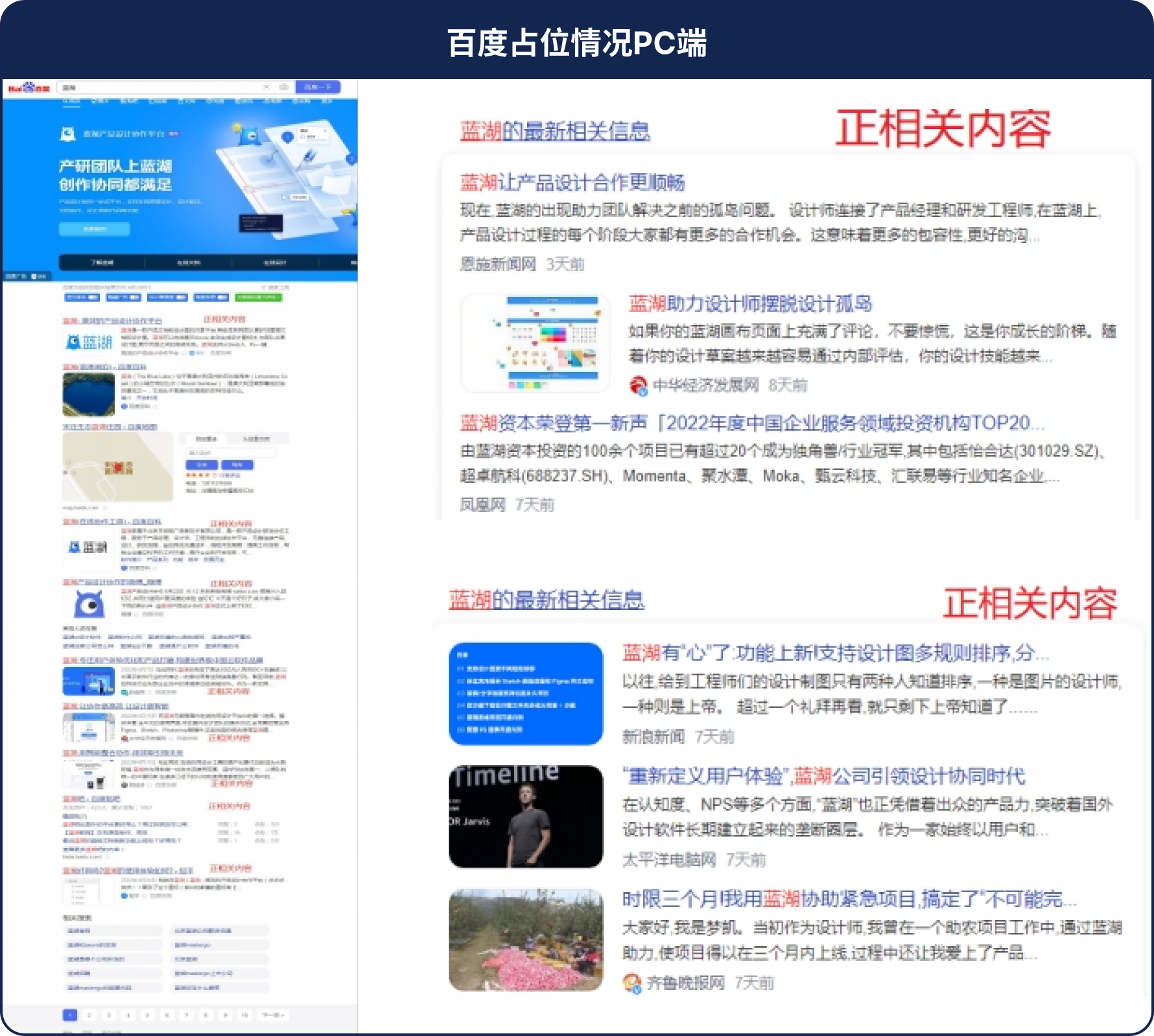1154x1036 pixels.
Task: Click the next page 下一页 button
Action: click(272, 1015)
